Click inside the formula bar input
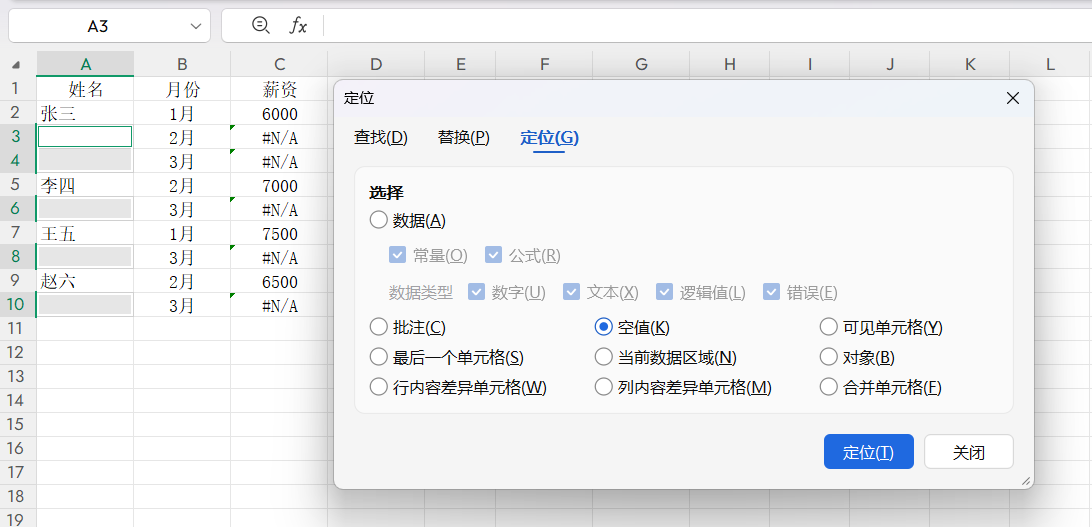1092x527 pixels. coord(707,26)
